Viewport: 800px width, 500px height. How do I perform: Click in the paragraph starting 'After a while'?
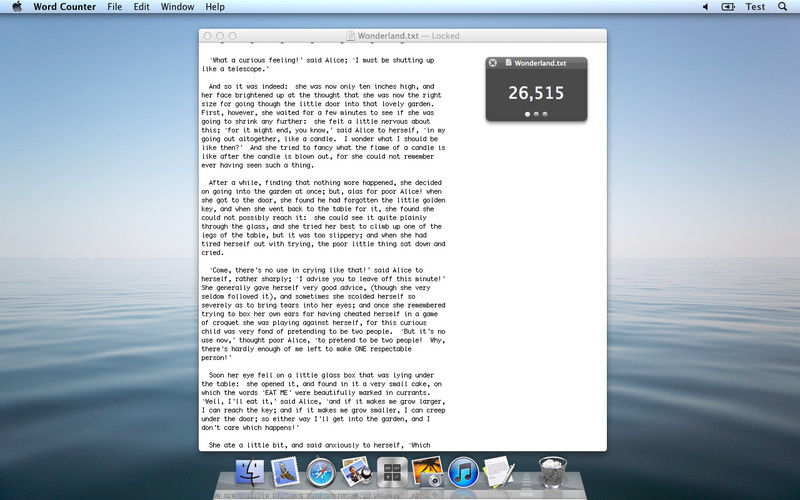323,218
